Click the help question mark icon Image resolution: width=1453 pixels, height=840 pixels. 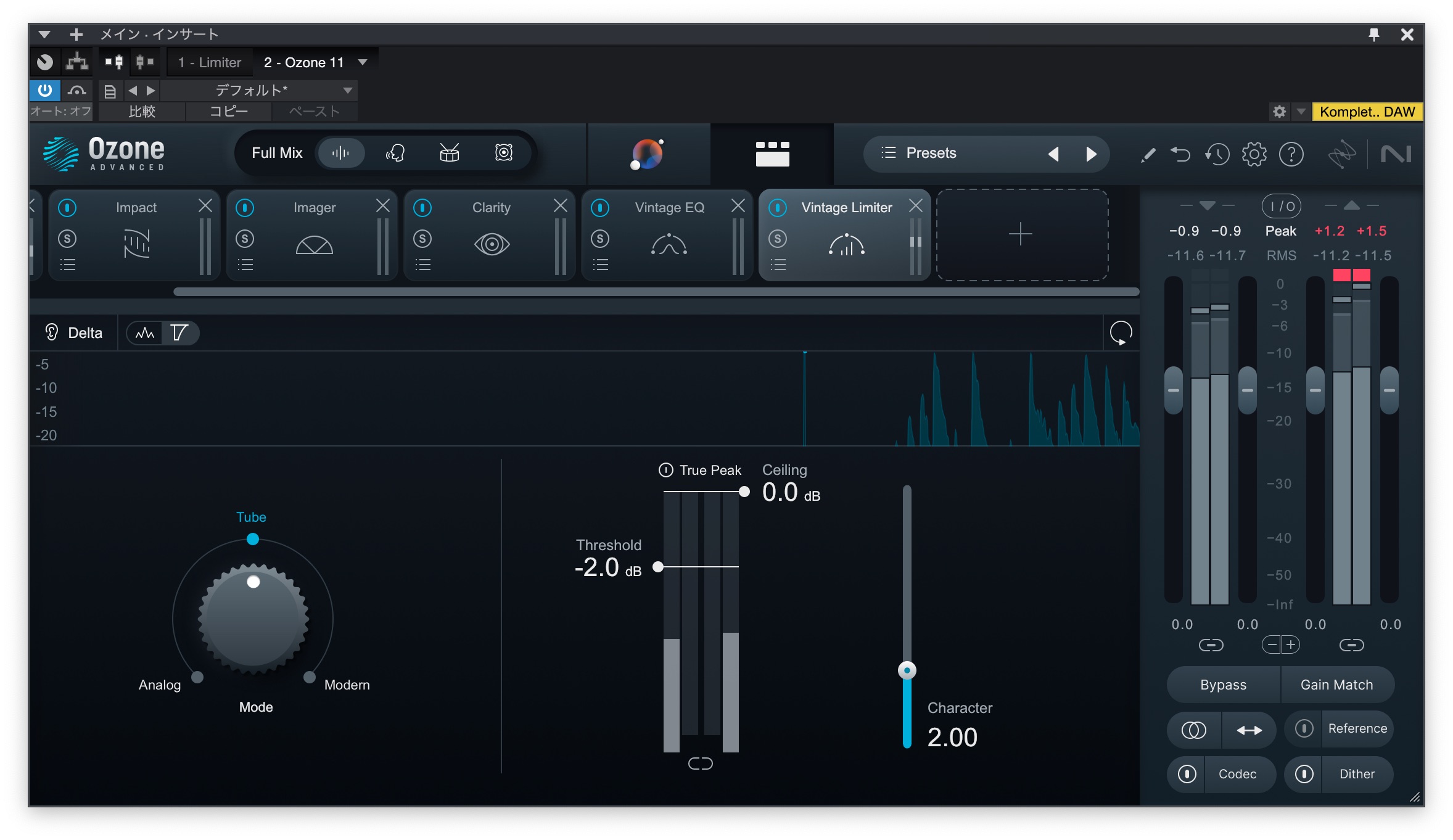coord(1291,154)
